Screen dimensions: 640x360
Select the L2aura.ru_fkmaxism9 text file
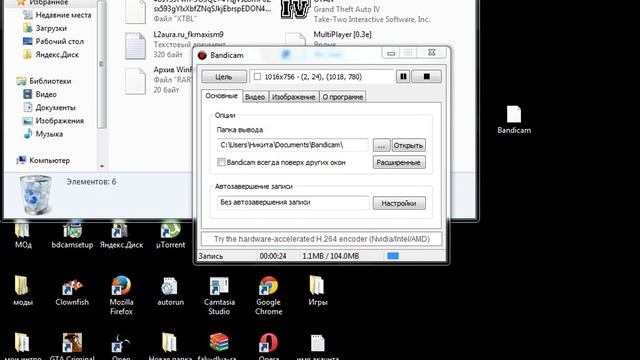pos(175,44)
